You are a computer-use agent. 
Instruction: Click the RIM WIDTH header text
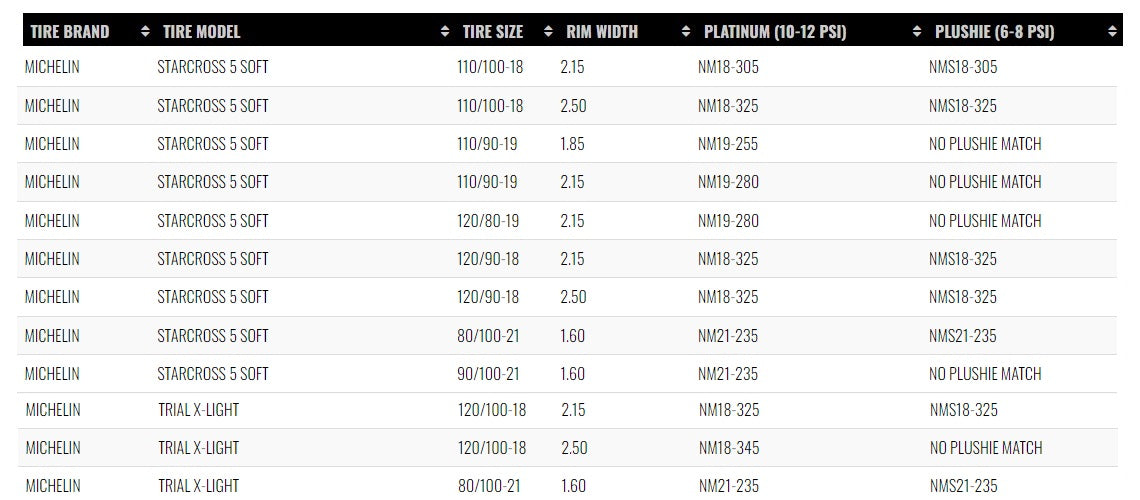point(601,32)
